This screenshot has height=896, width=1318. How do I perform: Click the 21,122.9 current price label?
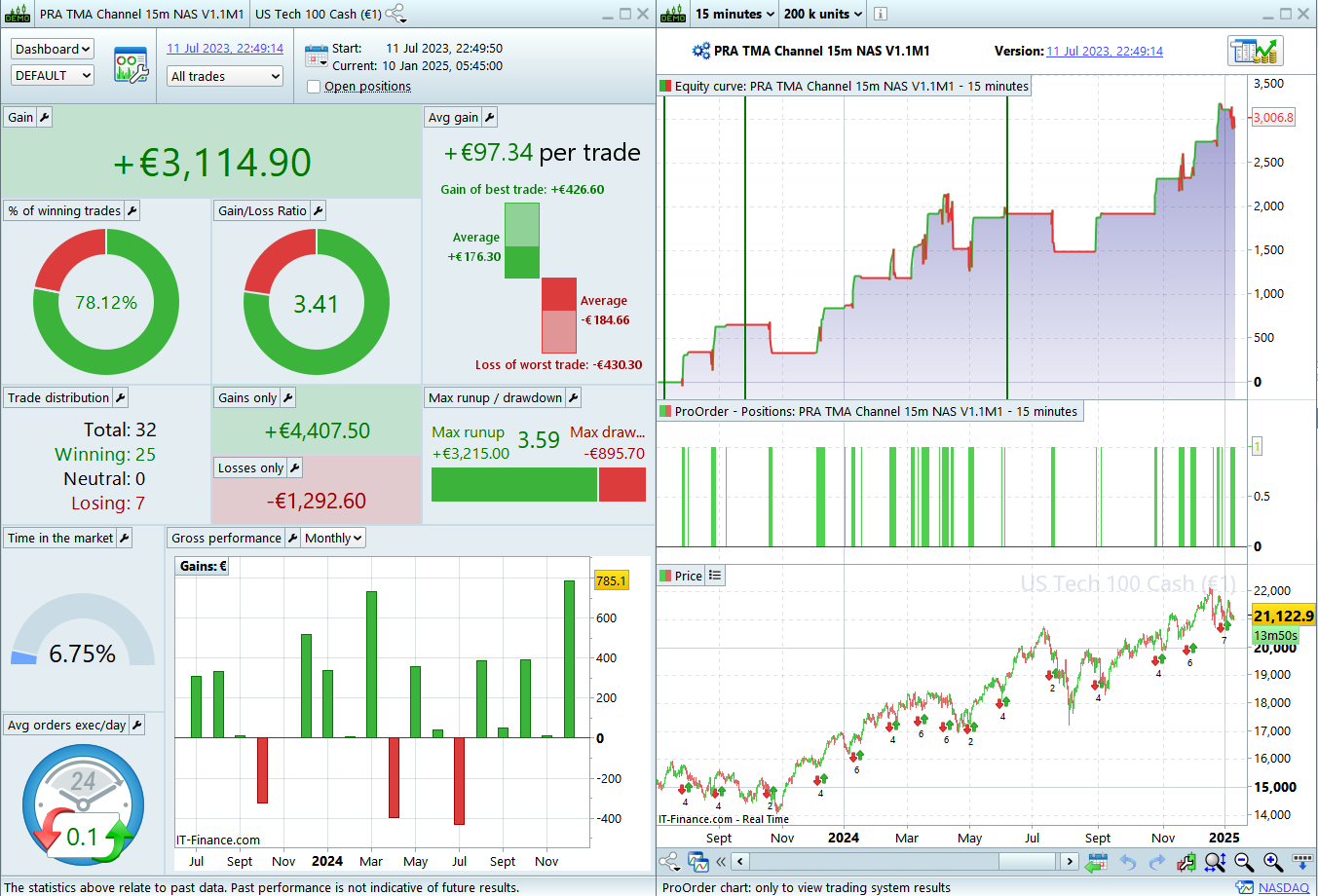pyautogui.click(x=1283, y=616)
